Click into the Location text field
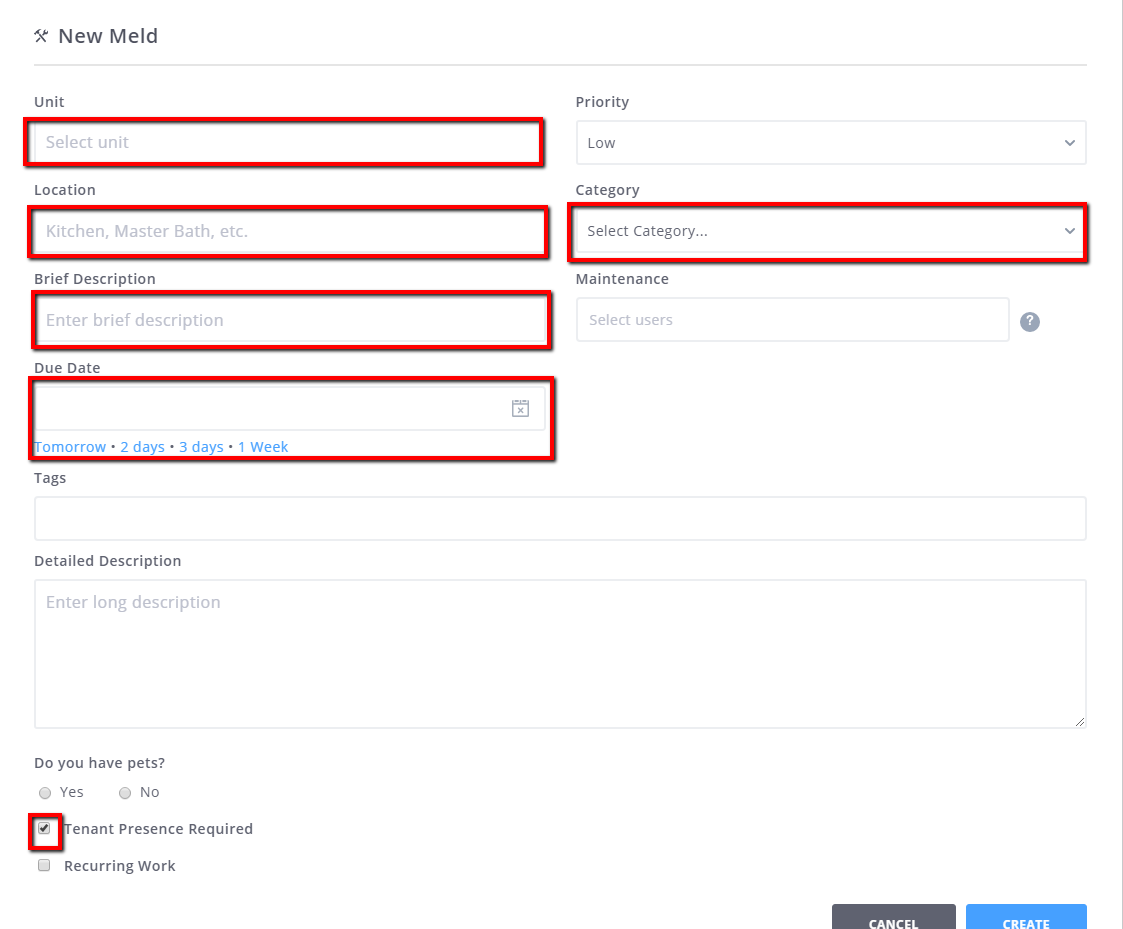The image size is (1123, 929). pos(288,231)
